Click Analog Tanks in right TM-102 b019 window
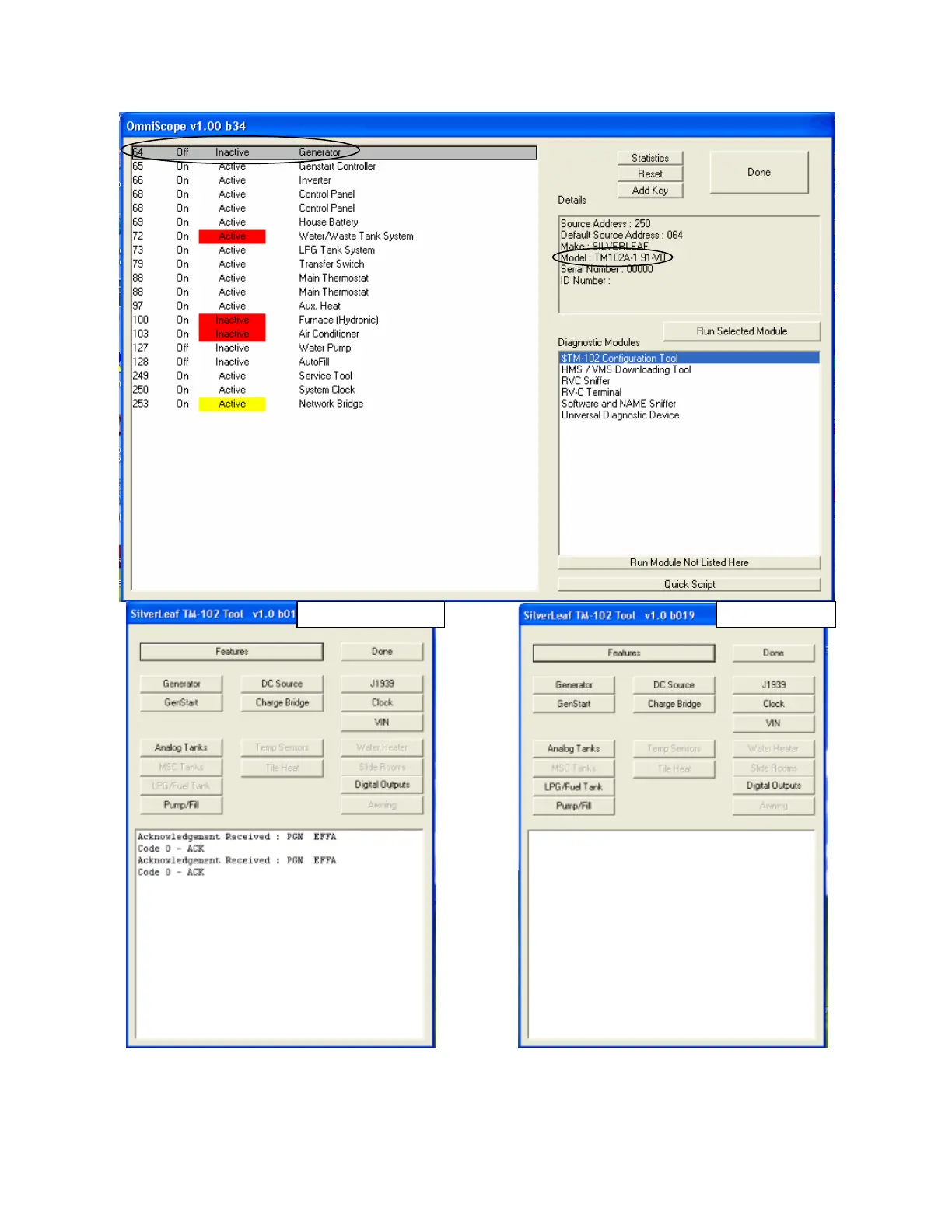This screenshot has height=1232, width=952. (x=573, y=748)
